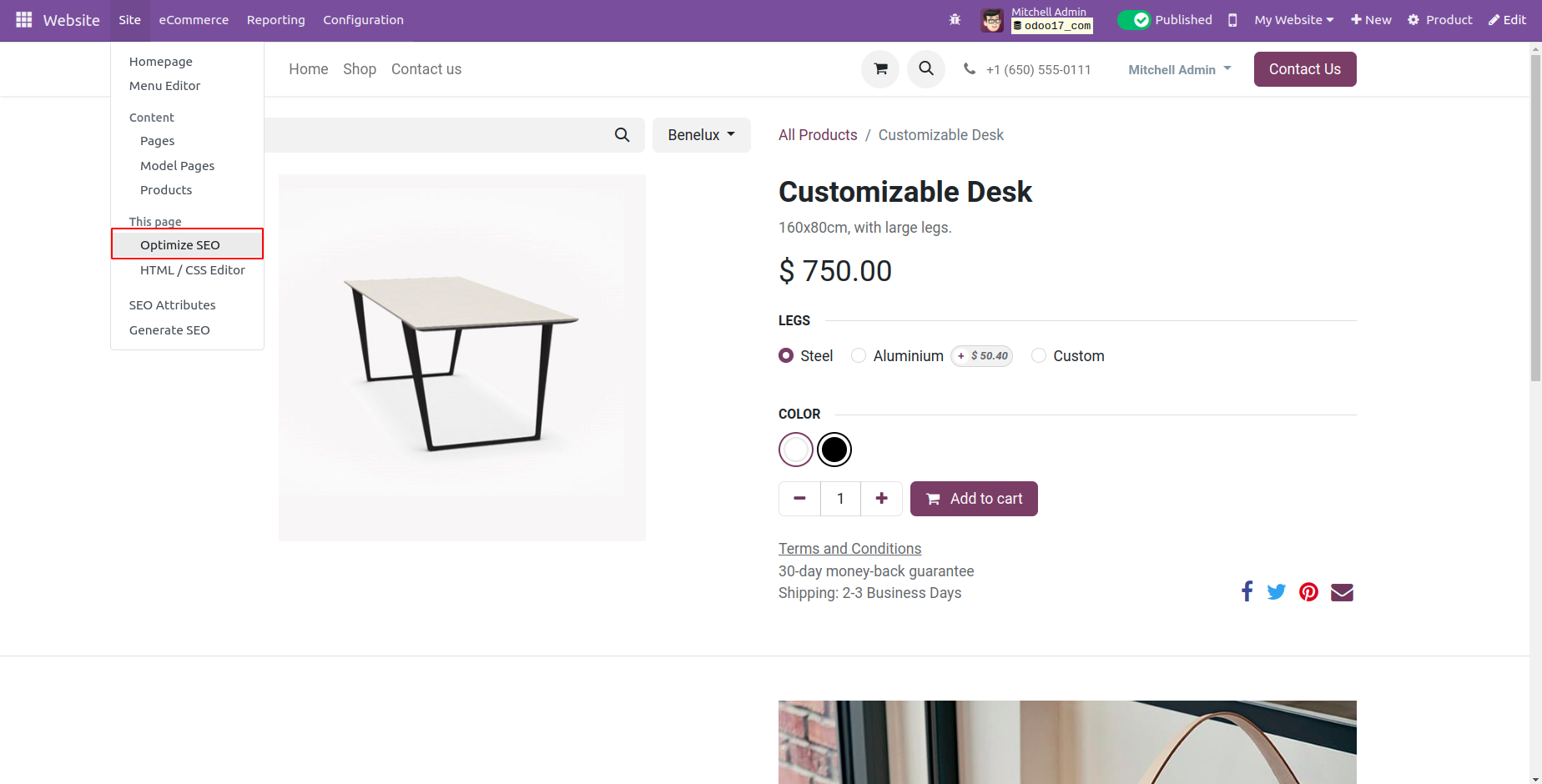This screenshot has width=1542, height=784.
Task: Share product on Twitter
Action: pyautogui.click(x=1276, y=592)
